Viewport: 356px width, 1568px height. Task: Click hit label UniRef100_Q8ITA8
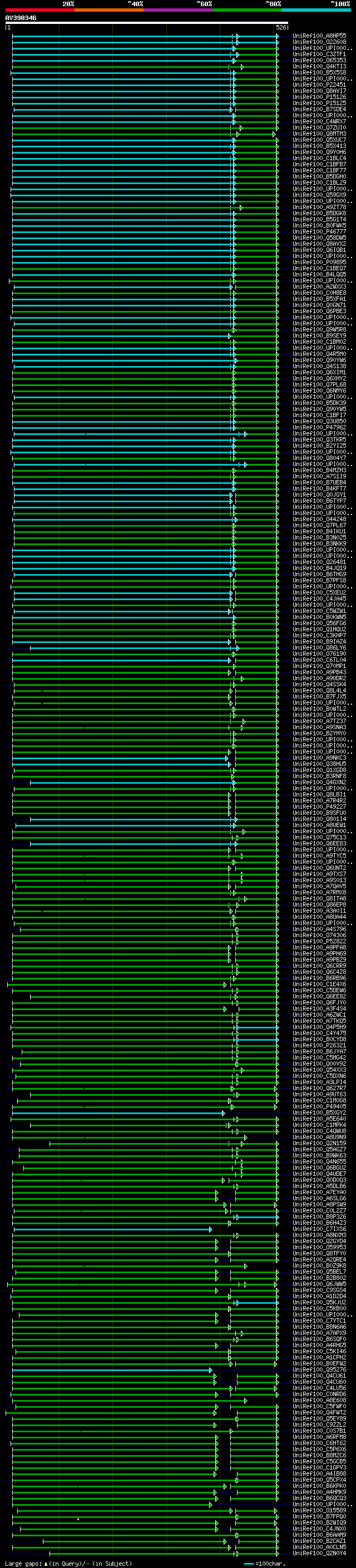click(319, 898)
